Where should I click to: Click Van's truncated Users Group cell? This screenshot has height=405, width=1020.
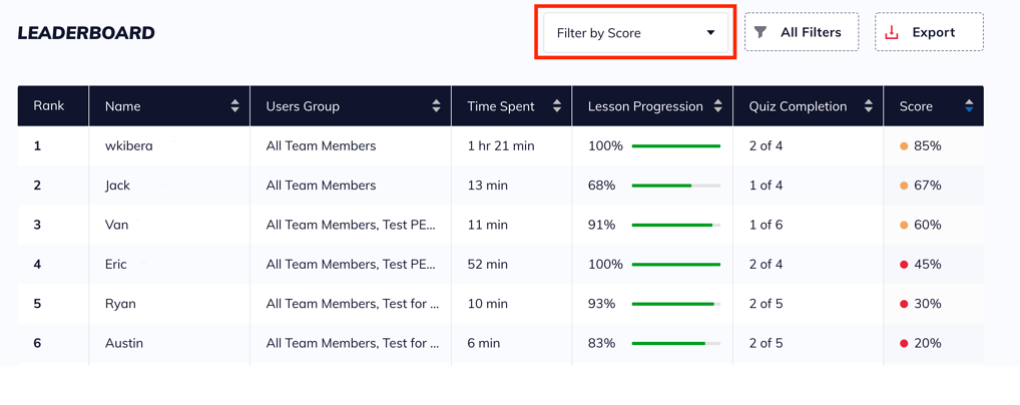pyautogui.click(x=351, y=225)
